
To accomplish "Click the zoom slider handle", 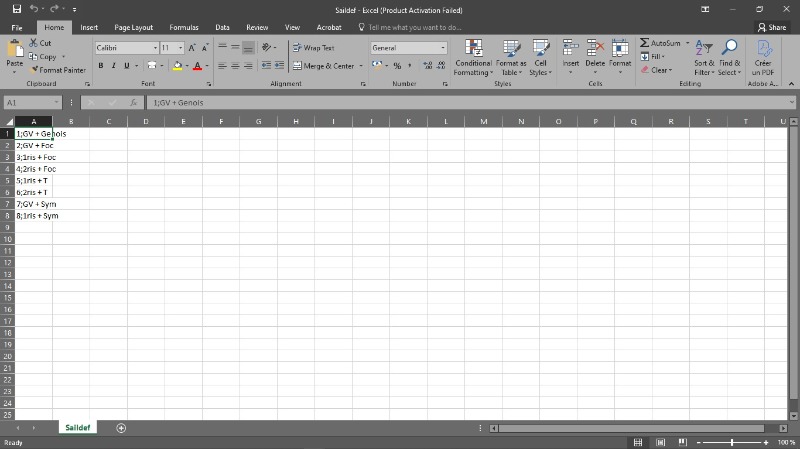I will click(732, 442).
